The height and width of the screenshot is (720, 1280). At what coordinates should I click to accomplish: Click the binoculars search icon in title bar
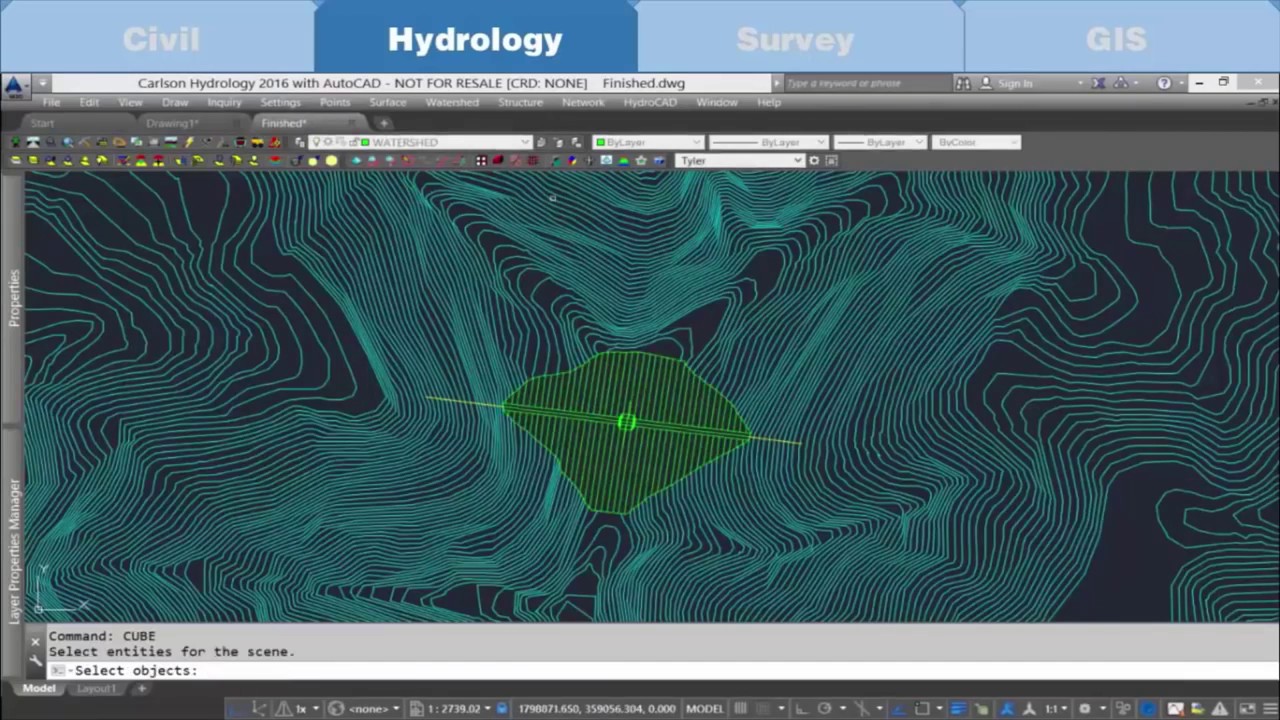coord(963,83)
